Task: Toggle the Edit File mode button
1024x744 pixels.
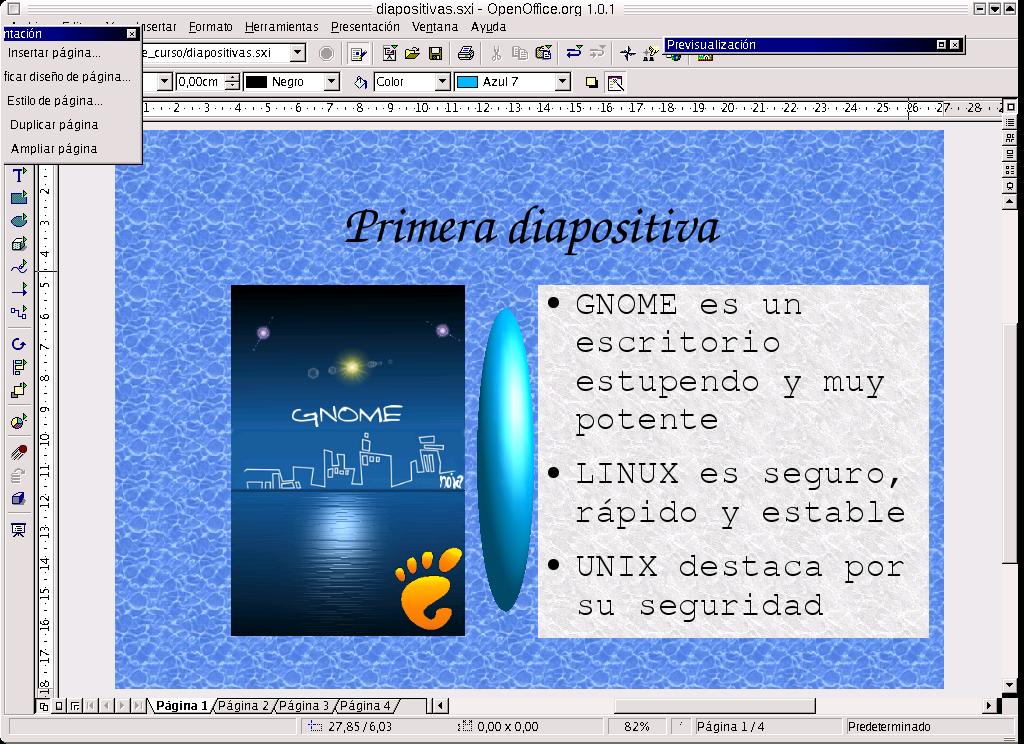Action: pyautogui.click(x=358, y=53)
